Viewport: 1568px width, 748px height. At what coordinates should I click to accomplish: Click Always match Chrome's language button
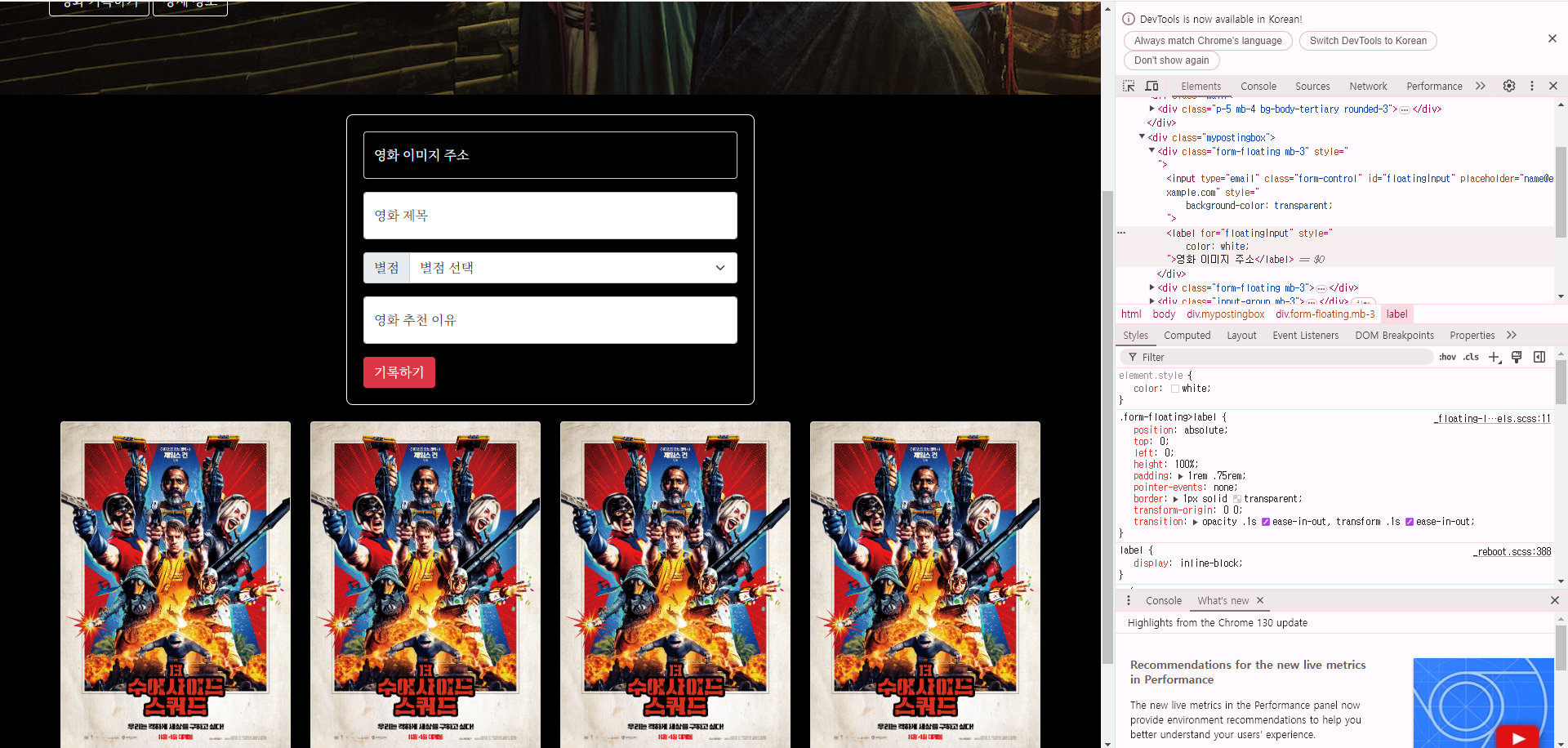[x=1208, y=41]
